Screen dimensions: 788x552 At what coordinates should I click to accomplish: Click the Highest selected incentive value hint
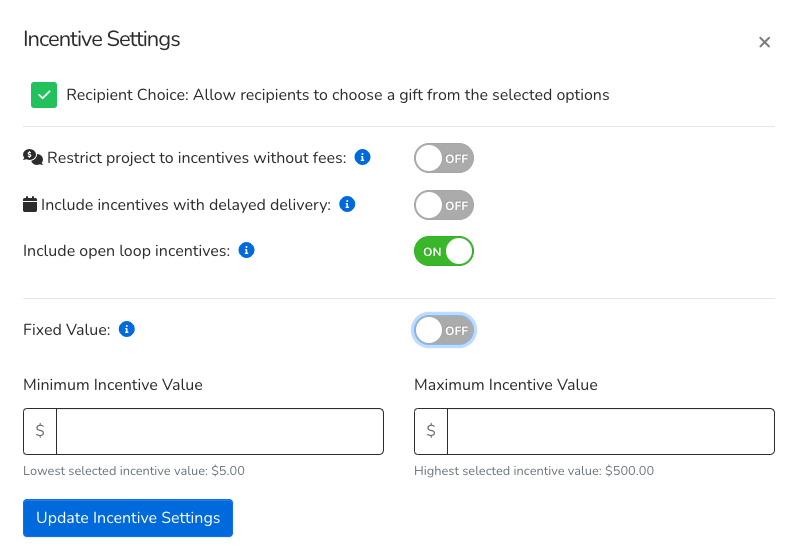533,470
